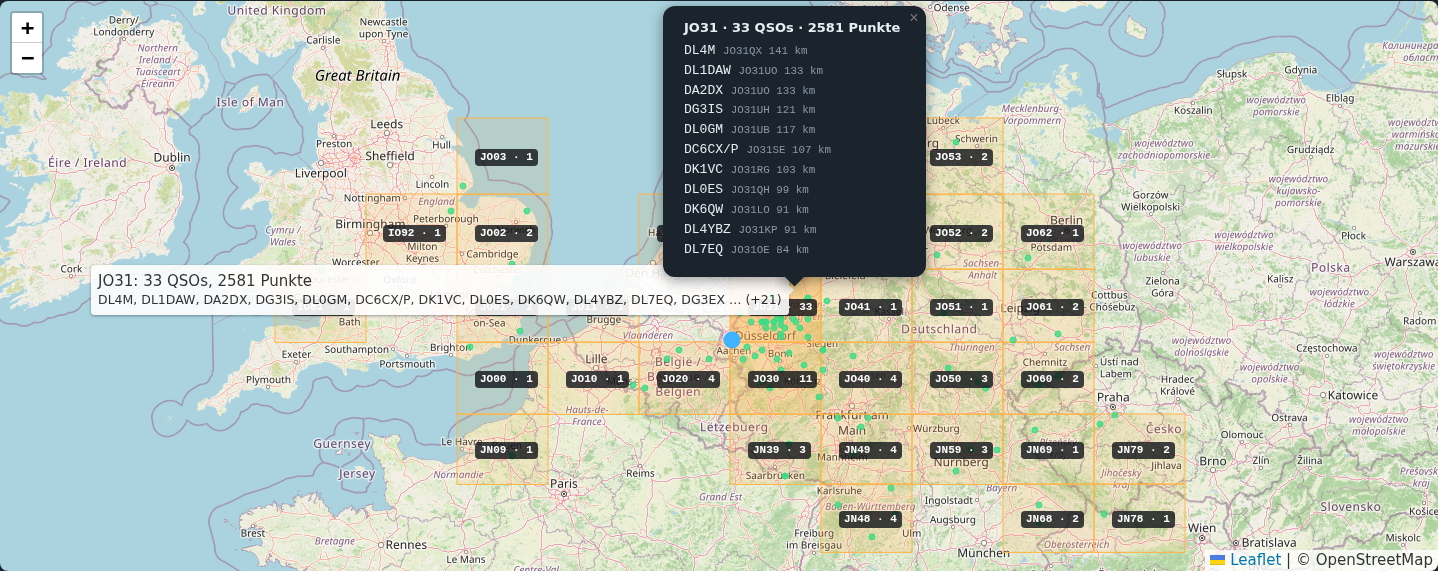Image resolution: width=1438 pixels, height=571 pixels.
Task: Select the JN49 · 4 grid label
Action: tap(870, 450)
